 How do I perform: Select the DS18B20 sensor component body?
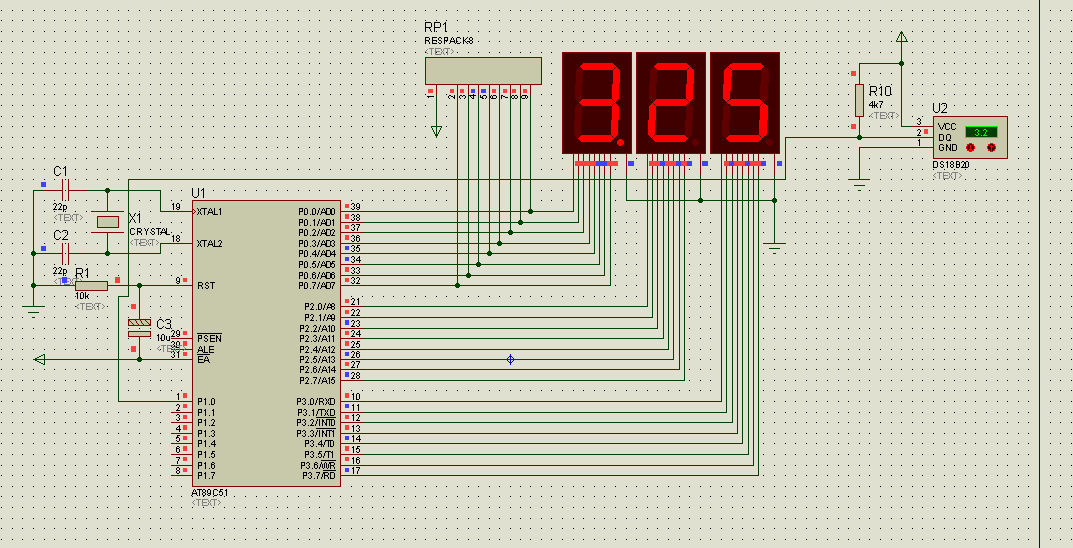(970, 138)
